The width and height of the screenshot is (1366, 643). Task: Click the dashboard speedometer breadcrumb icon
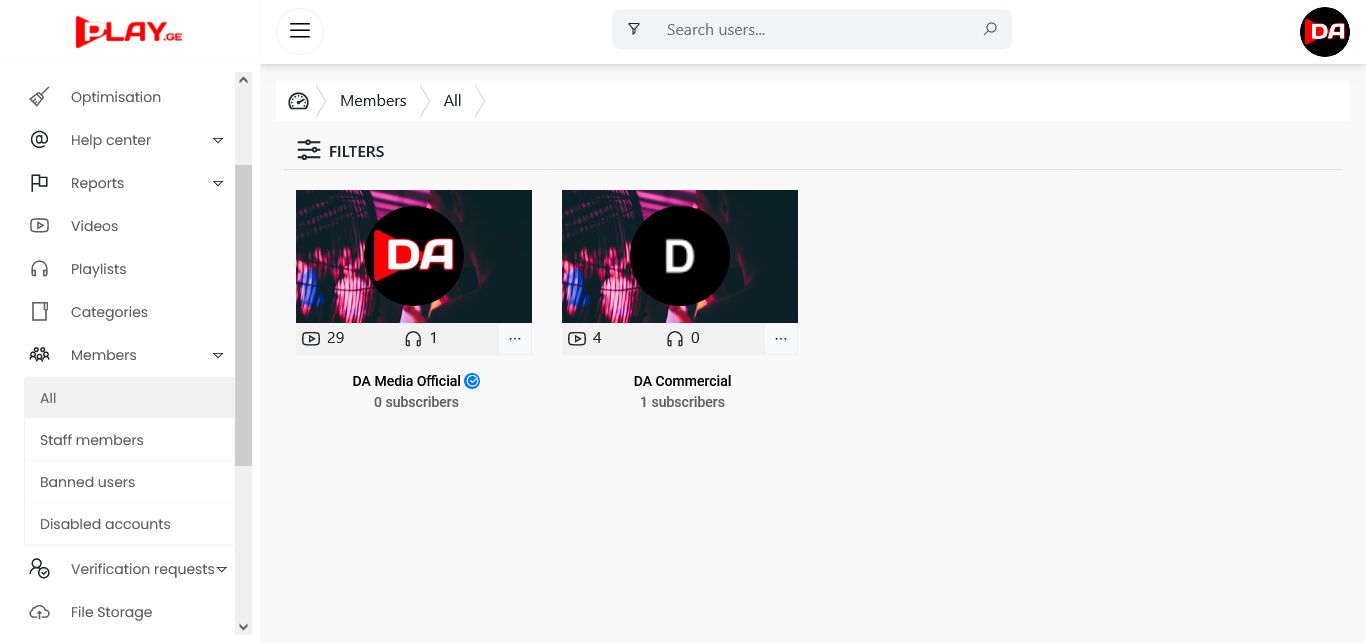pos(298,101)
